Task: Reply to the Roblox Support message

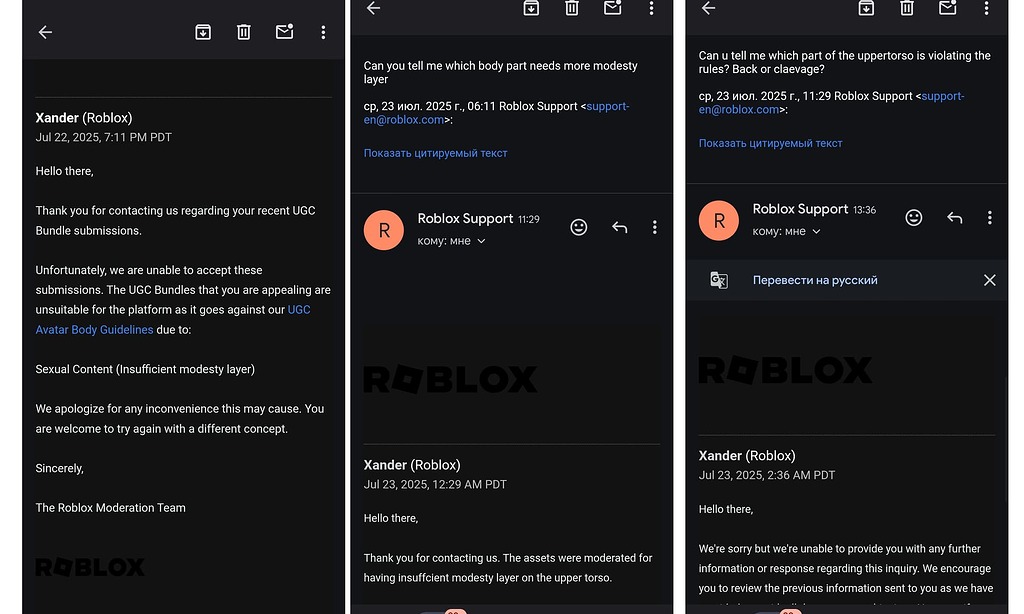Action: pos(619,227)
